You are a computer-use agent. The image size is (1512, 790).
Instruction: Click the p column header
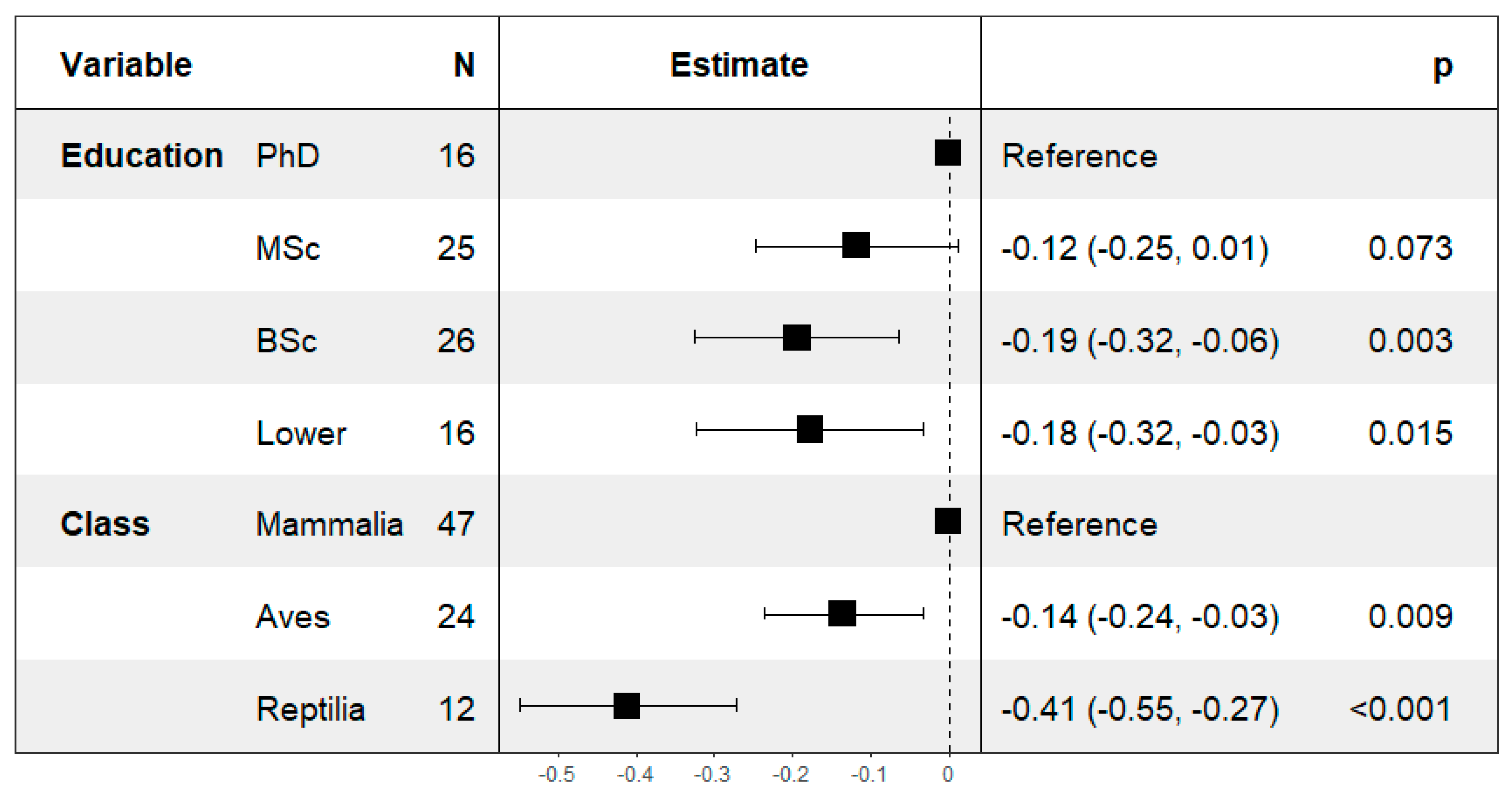[1443, 66]
